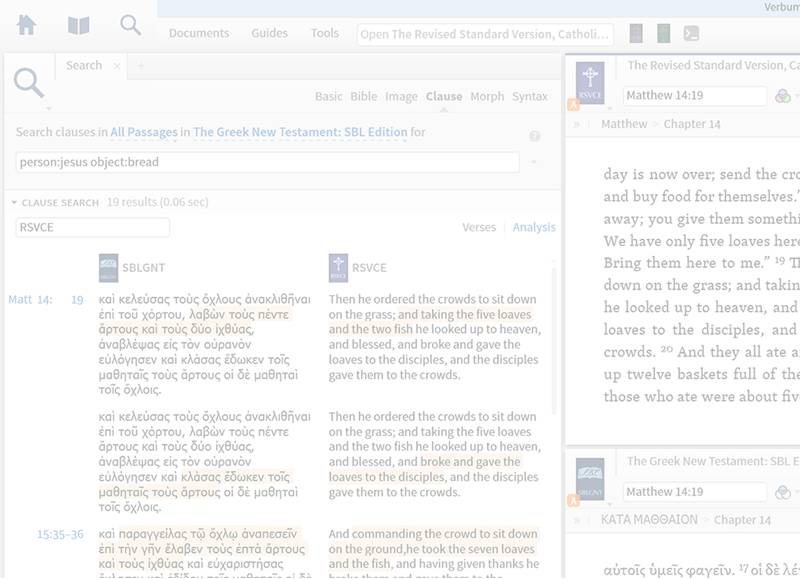Image resolution: width=800 pixels, height=579 pixels.
Task: Change The Greek New Testament: SBL Edition resource
Action: click(300, 132)
